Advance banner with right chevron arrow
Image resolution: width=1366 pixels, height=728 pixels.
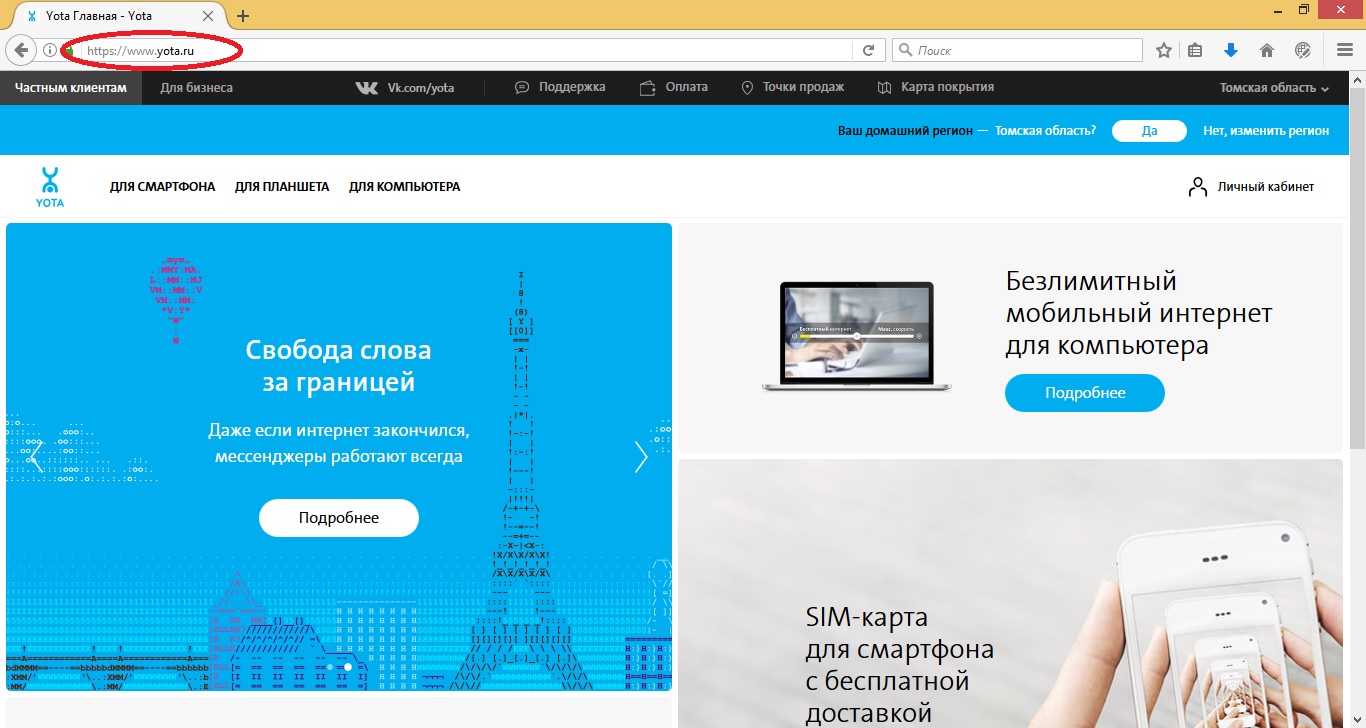click(641, 457)
